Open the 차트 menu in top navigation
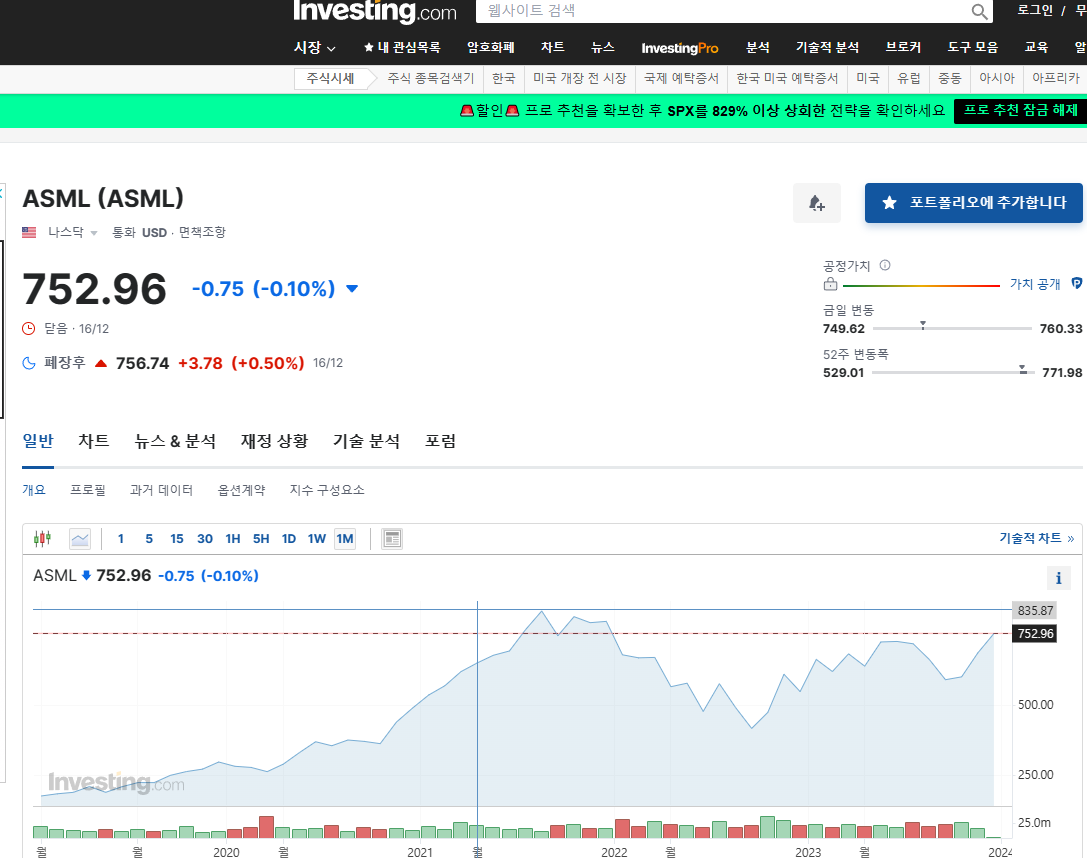This screenshot has height=858, width=1087. click(x=553, y=47)
